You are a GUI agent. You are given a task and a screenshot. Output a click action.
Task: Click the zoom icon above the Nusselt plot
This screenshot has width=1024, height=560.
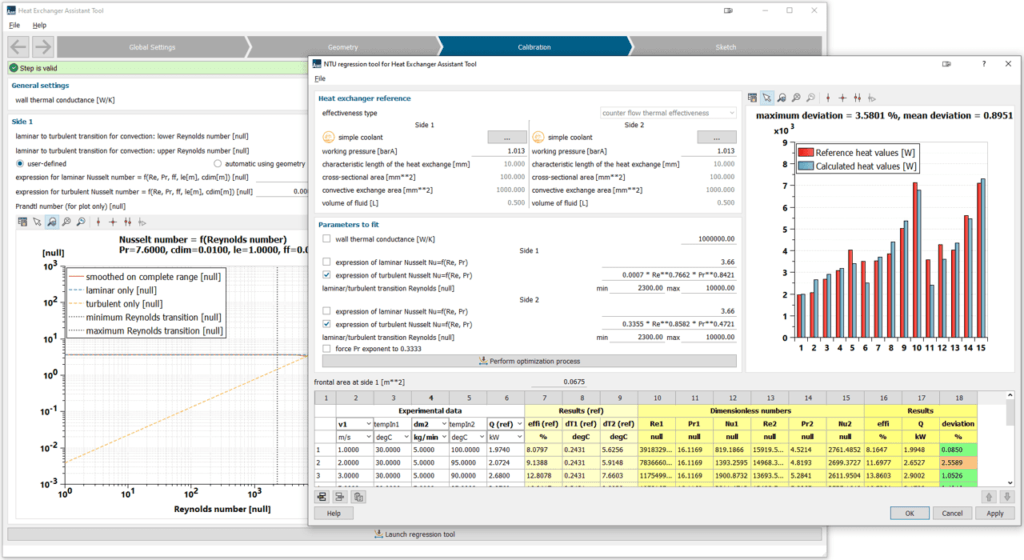click(x=51, y=222)
